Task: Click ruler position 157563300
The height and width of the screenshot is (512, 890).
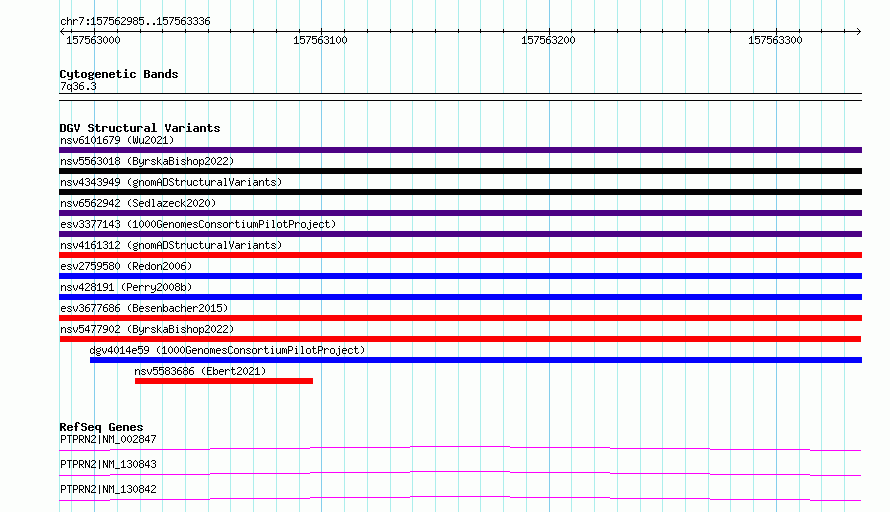Action: coord(775,40)
